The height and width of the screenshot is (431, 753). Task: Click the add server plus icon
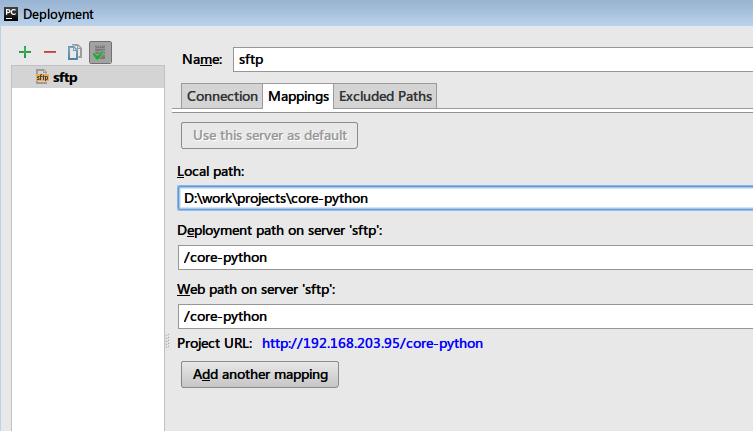25,52
